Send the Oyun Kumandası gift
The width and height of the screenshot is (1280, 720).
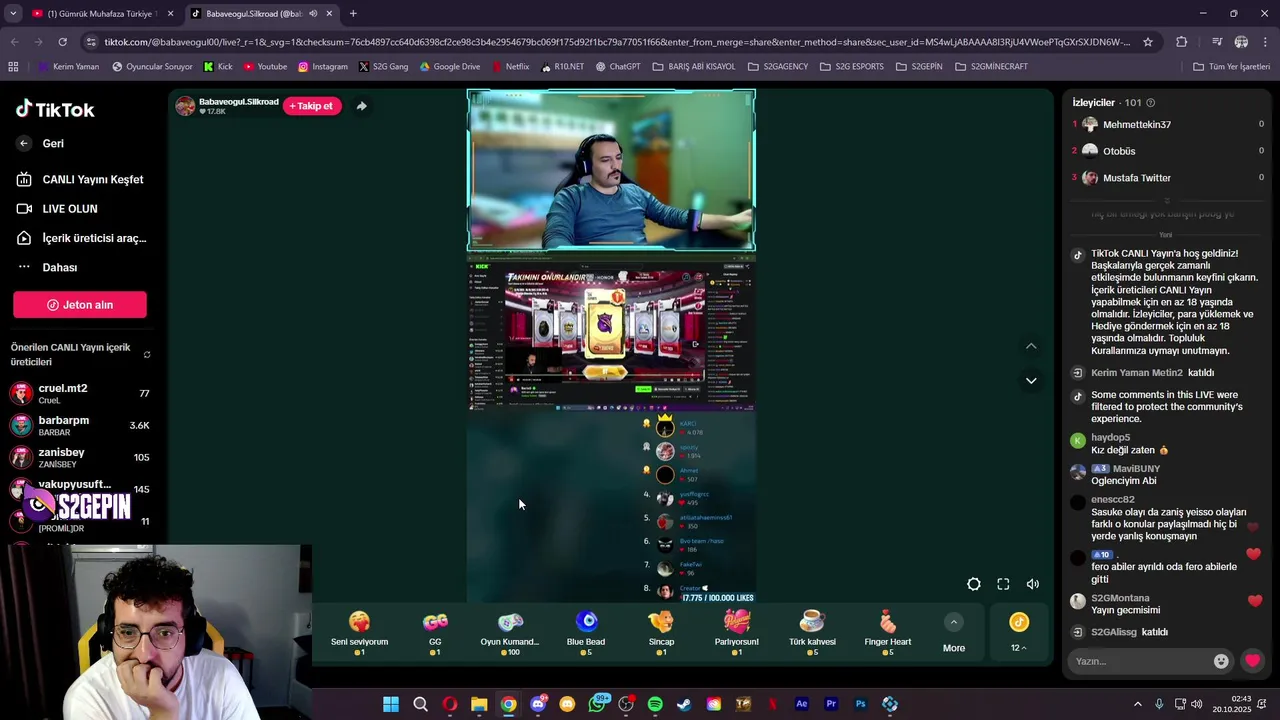tap(510, 632)
